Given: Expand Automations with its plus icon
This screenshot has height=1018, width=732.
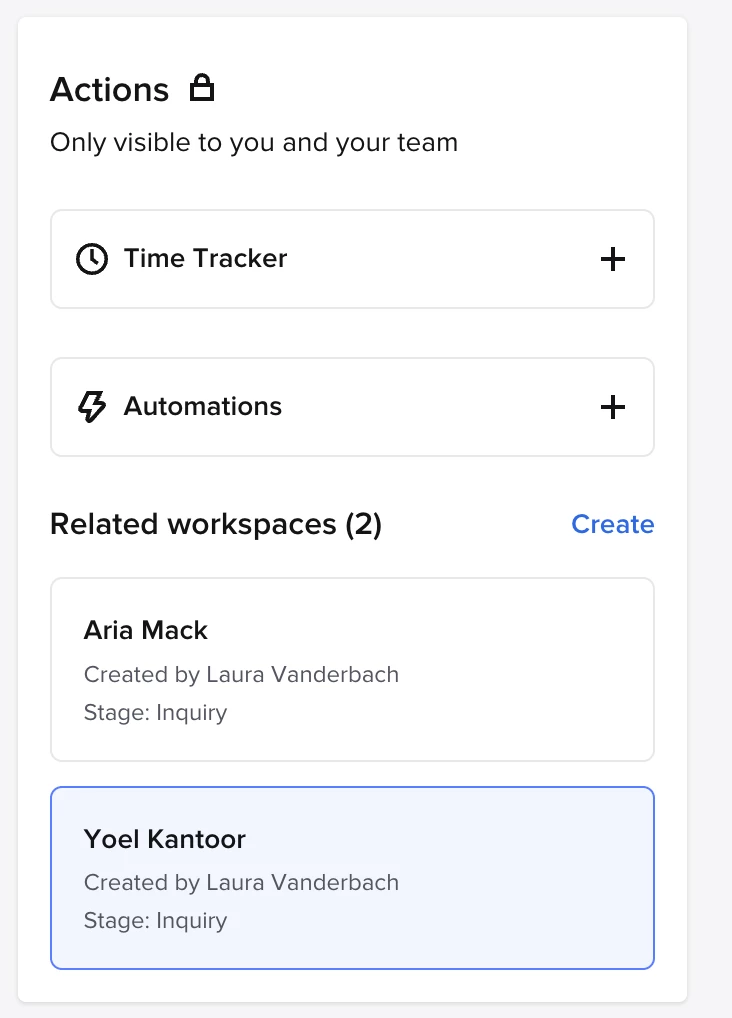Looking at the screenshot, I should (x=612, y=407).
